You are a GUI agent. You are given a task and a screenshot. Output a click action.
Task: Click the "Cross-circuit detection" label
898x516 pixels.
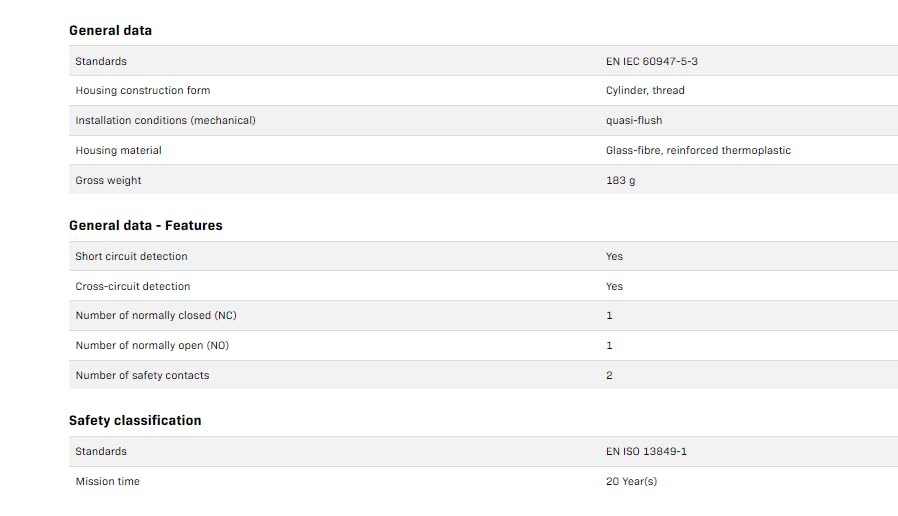point(132,286)
